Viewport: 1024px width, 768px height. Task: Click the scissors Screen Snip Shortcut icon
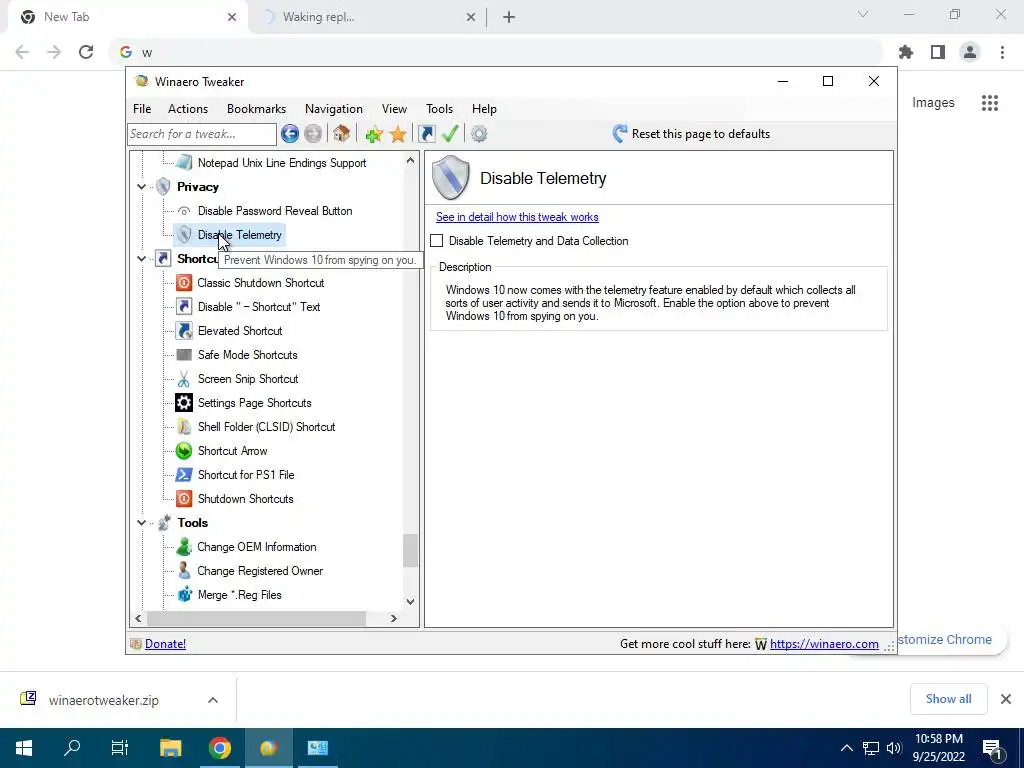tap(184, 379)
